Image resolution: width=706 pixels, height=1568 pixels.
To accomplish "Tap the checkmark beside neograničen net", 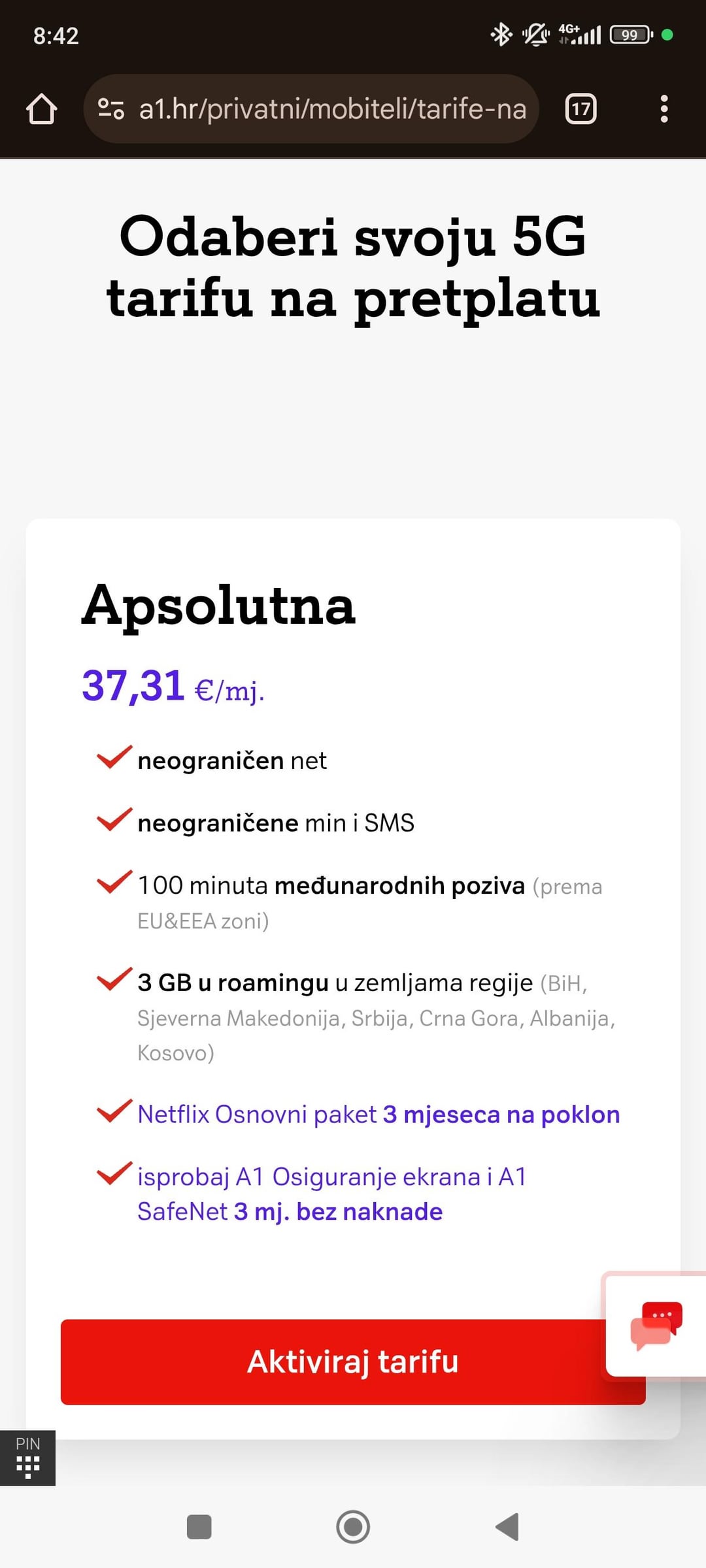I will pos(114,757).
